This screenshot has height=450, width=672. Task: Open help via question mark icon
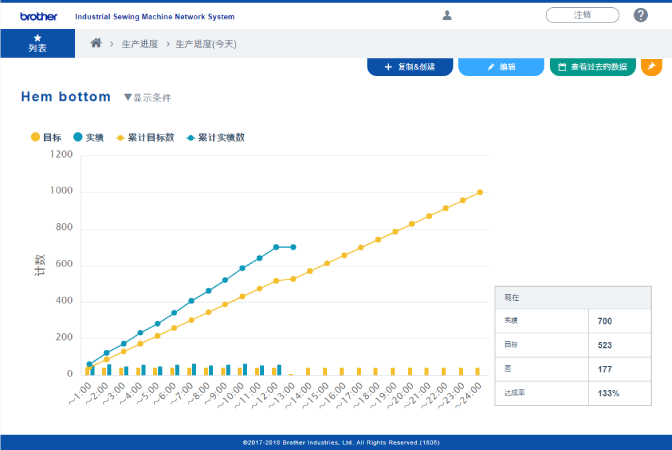click(x=641, y=15)
